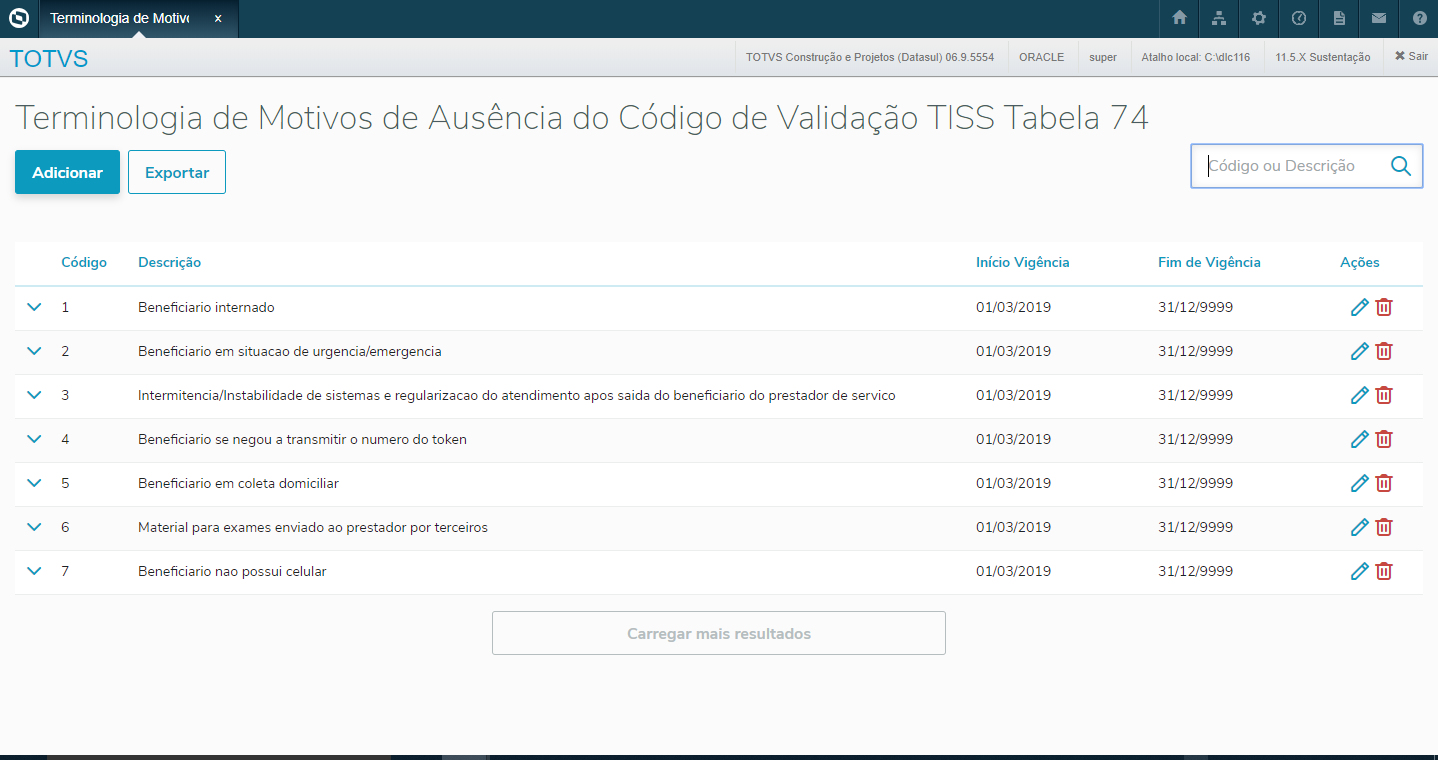
Task: Click the 11.5.X Sustentação label
Action: [x=1323, y=57]
